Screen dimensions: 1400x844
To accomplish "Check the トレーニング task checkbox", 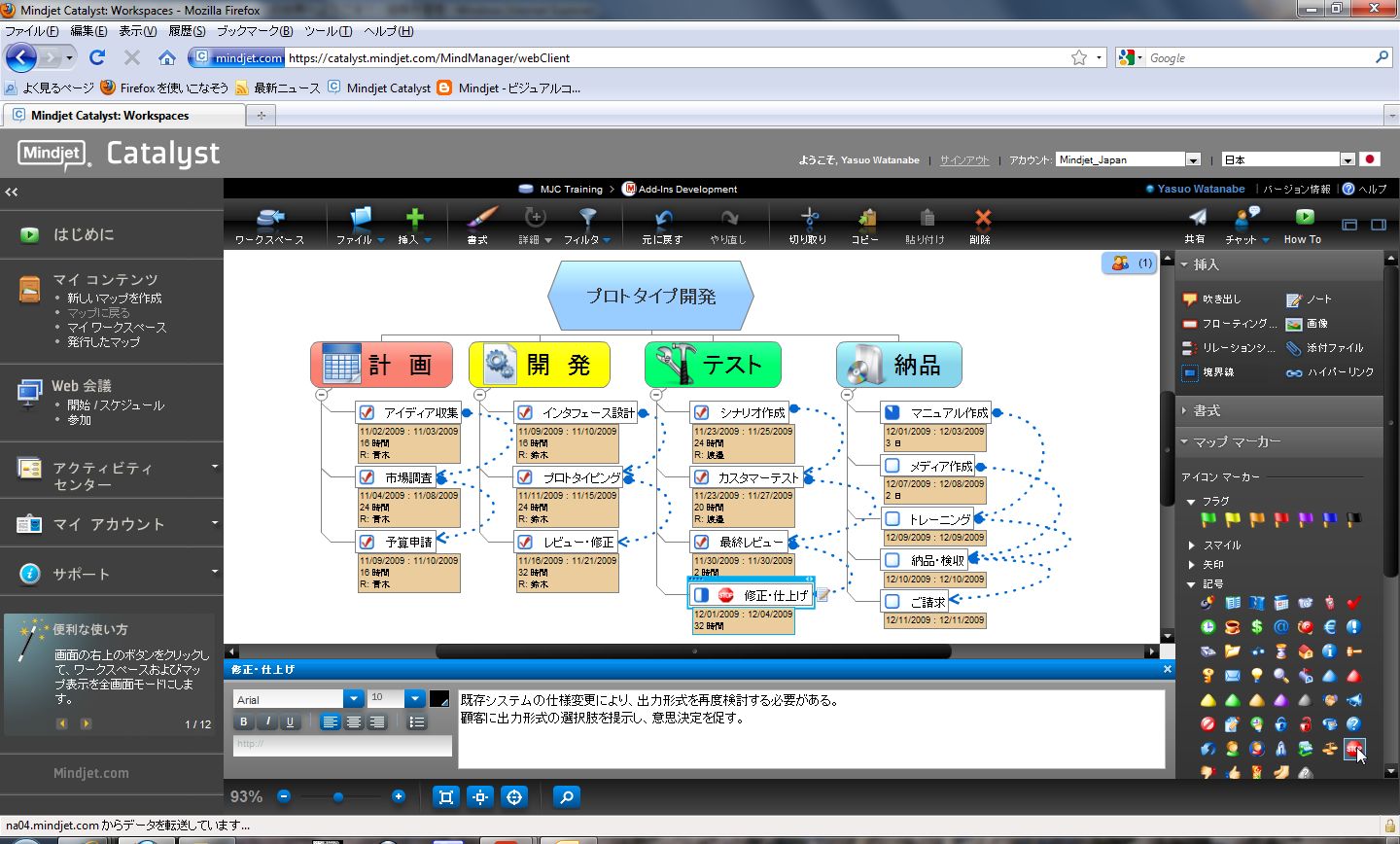I will click(892, 519).
